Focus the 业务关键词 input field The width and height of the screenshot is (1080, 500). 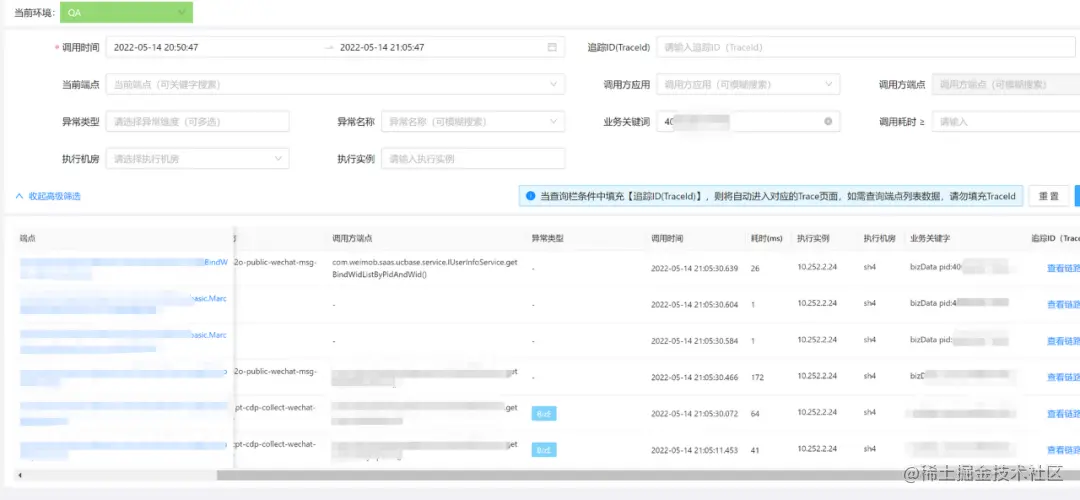pyautogui.click(x=748, y=121)
